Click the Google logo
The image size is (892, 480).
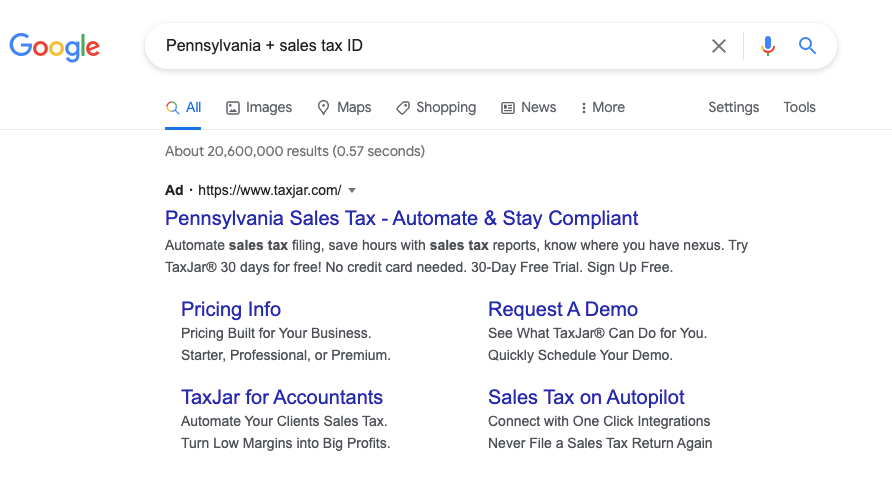(55, 46)
